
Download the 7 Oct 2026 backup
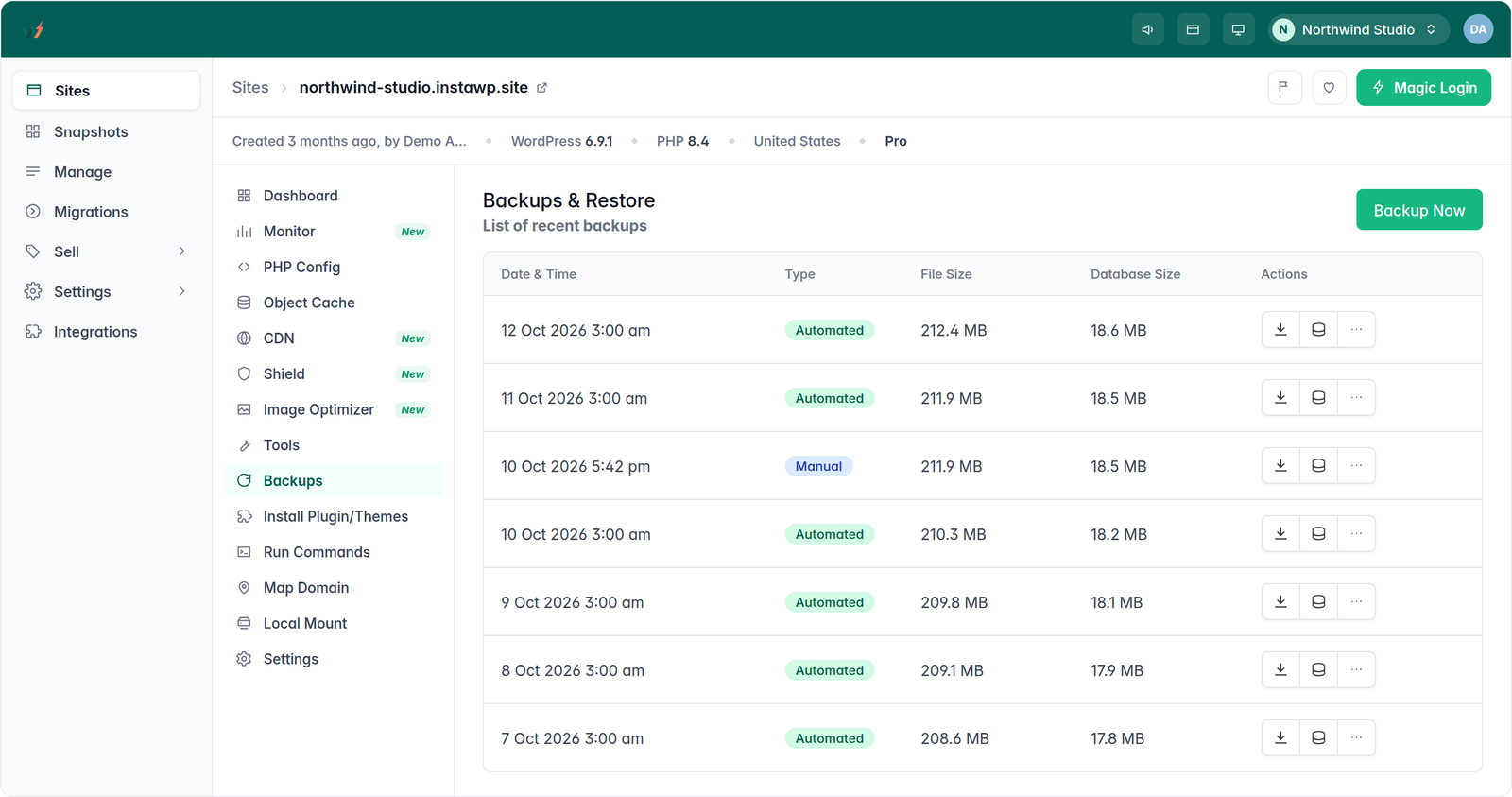pyautogui.click(x=1280, y=738)
